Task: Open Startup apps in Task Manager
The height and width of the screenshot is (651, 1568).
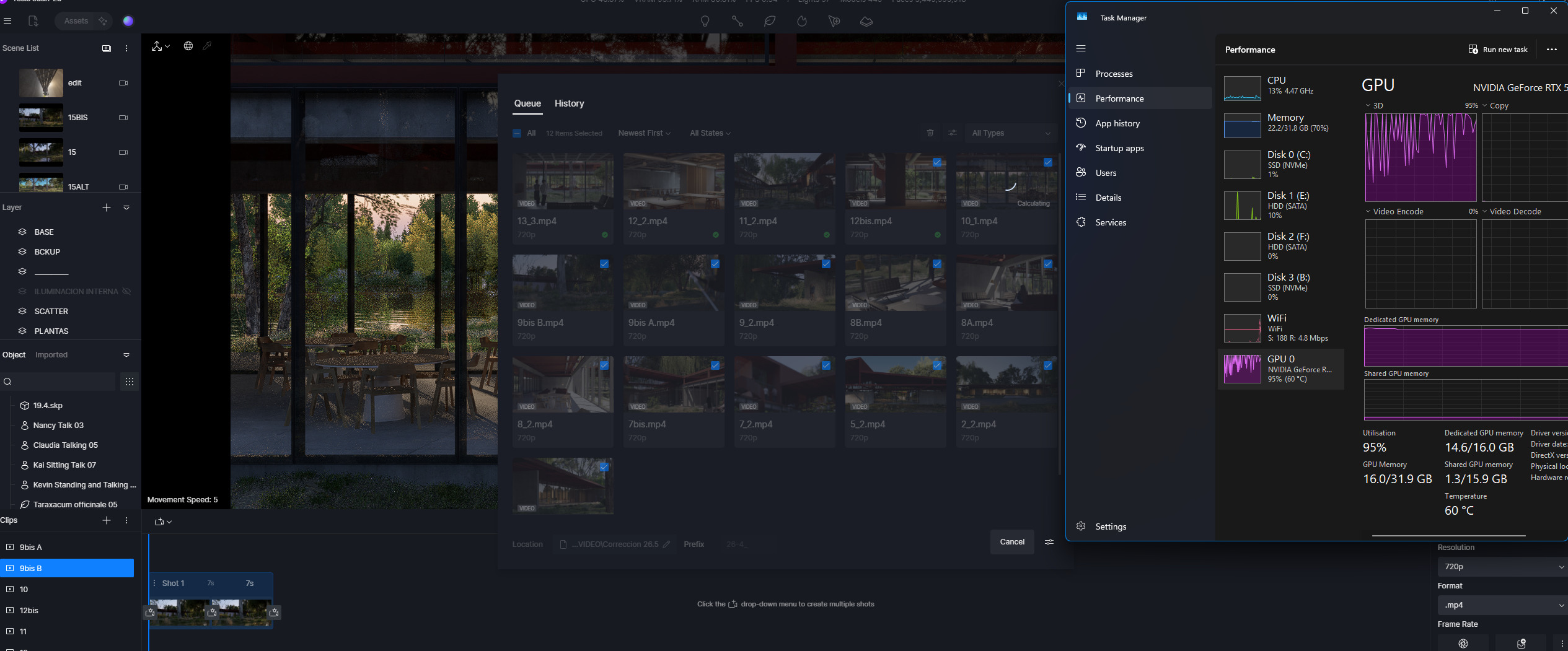Action: click(1140, 148)
